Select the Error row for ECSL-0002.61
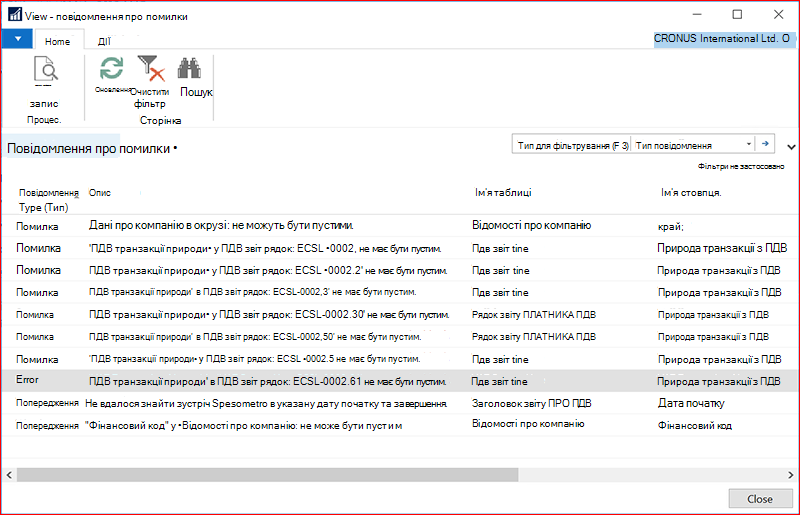The image size is (800, 515). click(400, 381)
